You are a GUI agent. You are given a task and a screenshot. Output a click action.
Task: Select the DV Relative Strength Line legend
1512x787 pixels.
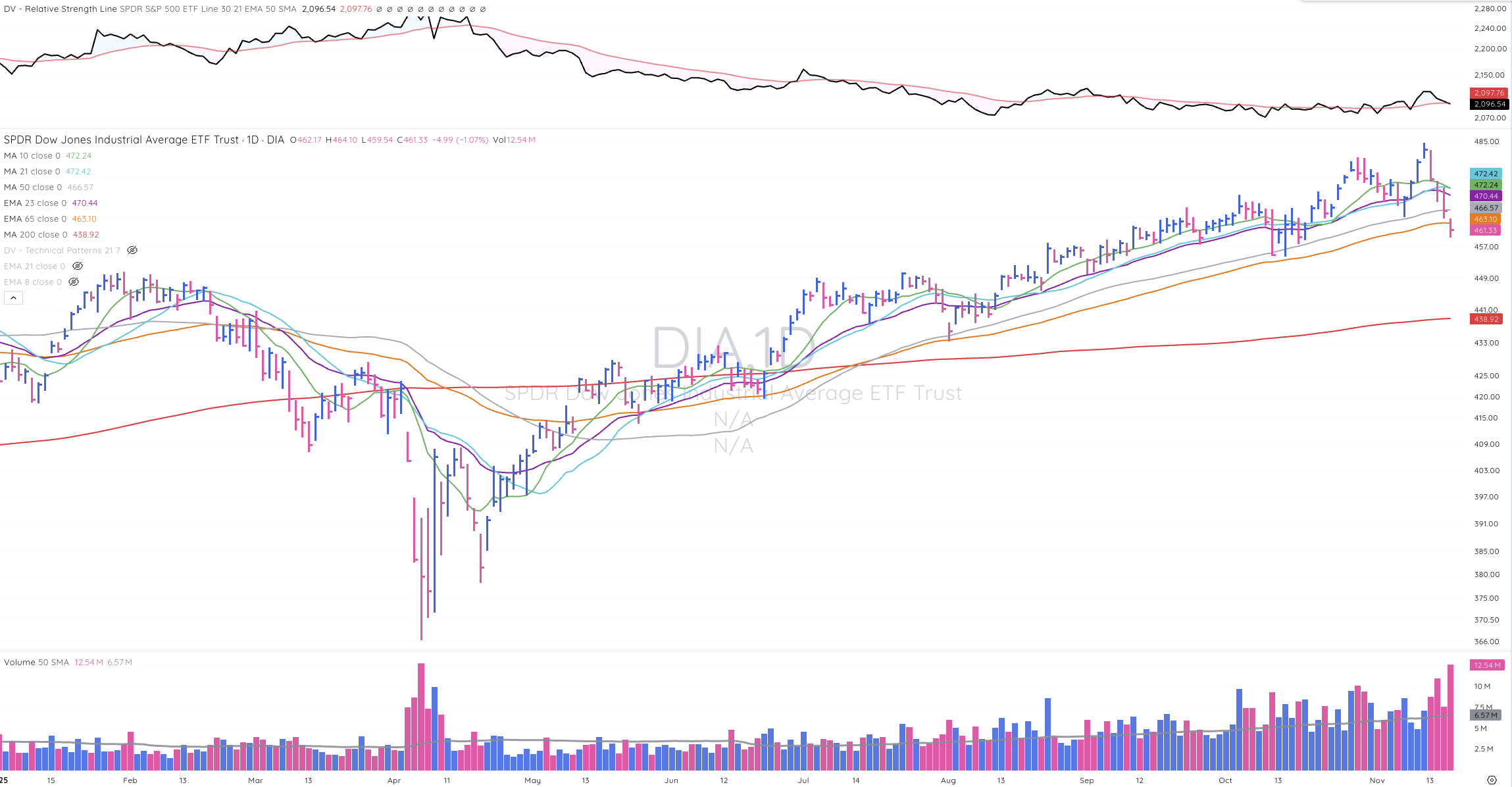tap(61, 9)
